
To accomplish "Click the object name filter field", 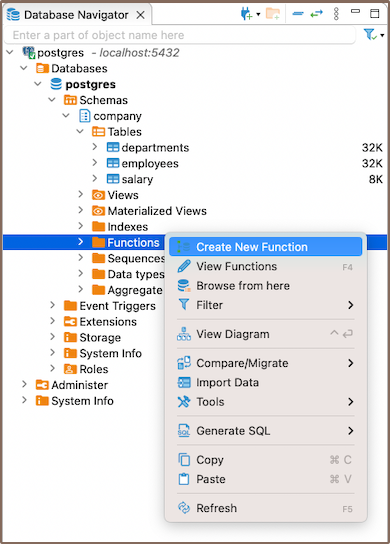I will click(180, 35).
